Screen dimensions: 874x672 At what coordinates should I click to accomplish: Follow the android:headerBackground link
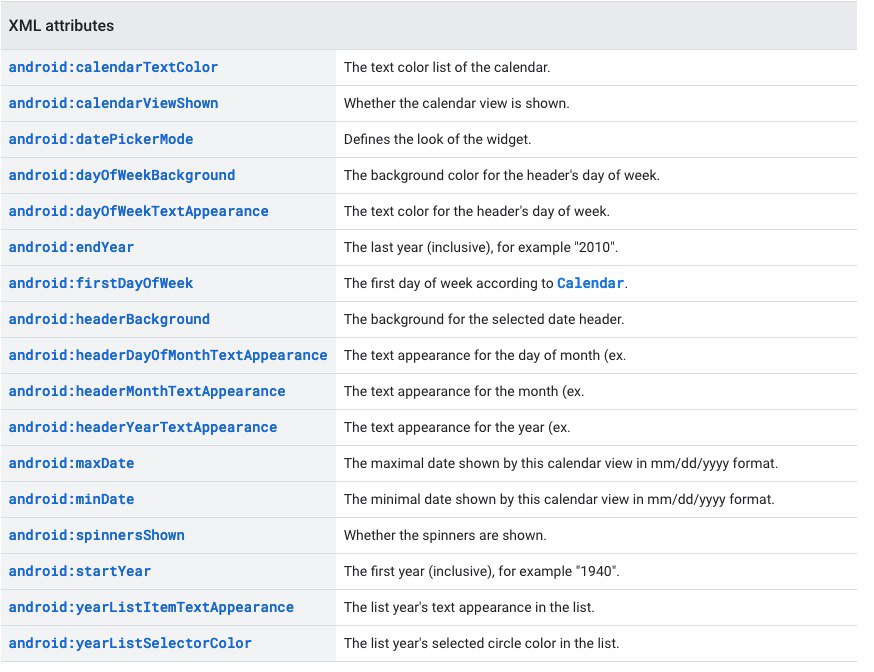pos(109,319)
